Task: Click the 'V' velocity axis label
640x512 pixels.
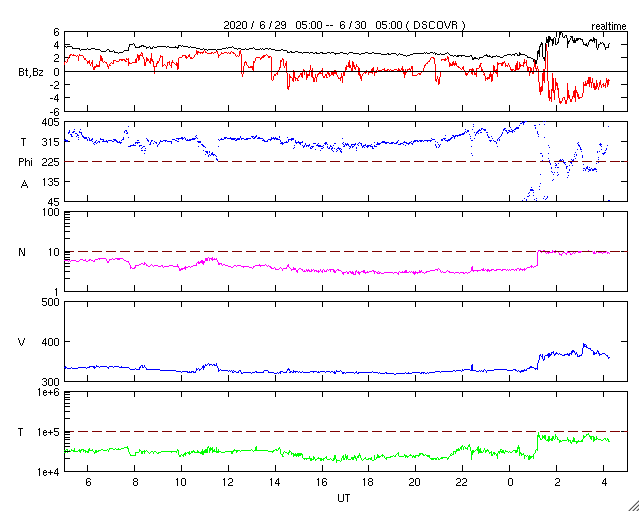Action: pyautogui.click(x=22, y=342)
